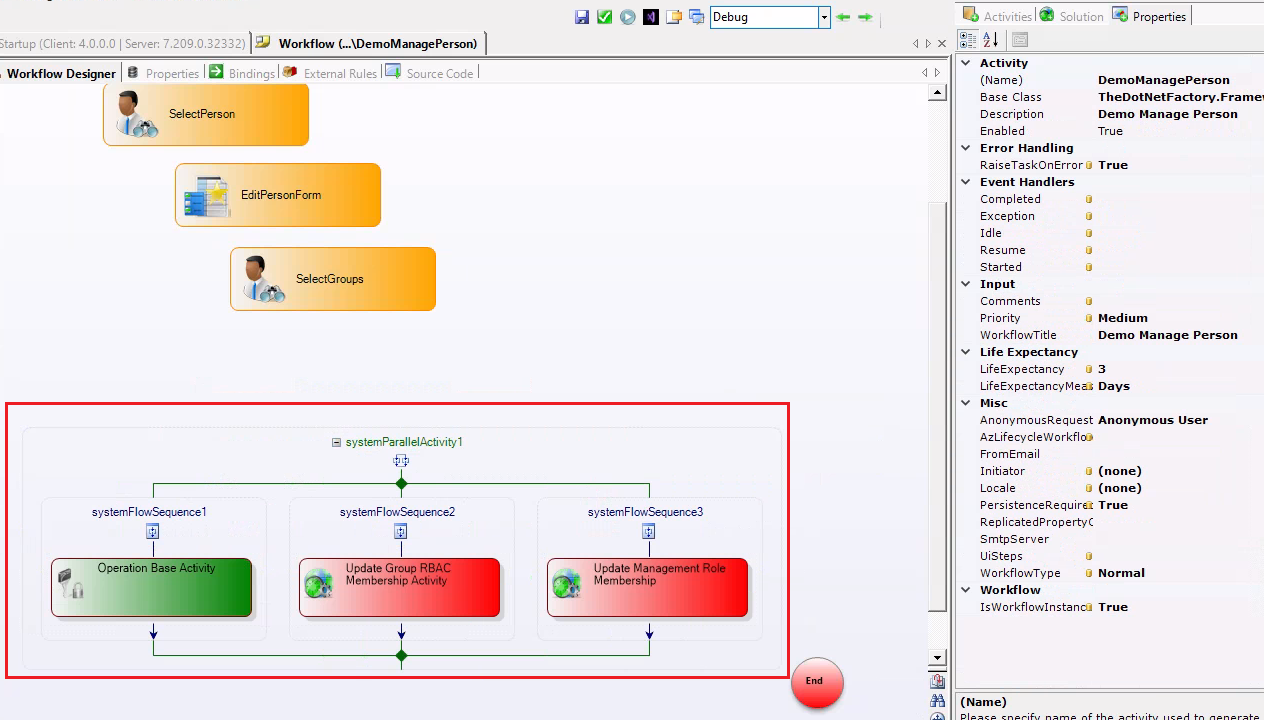Collapse the Activity property category
The image size is (1265, 720).
click(966, 63)
